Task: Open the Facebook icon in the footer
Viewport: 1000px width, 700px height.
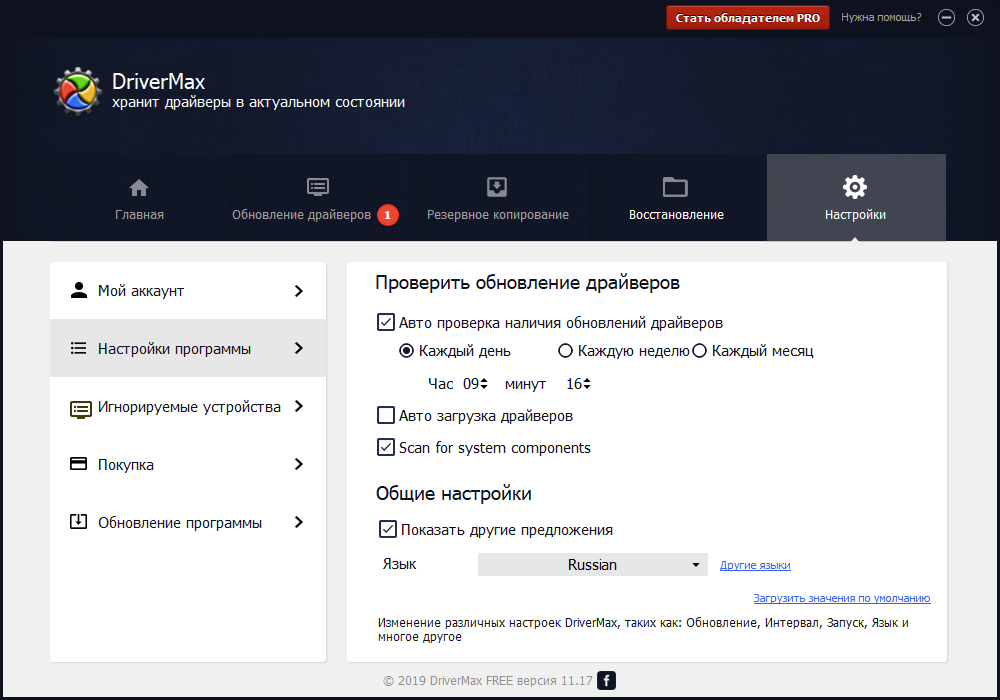Action: tap(607, 680)
